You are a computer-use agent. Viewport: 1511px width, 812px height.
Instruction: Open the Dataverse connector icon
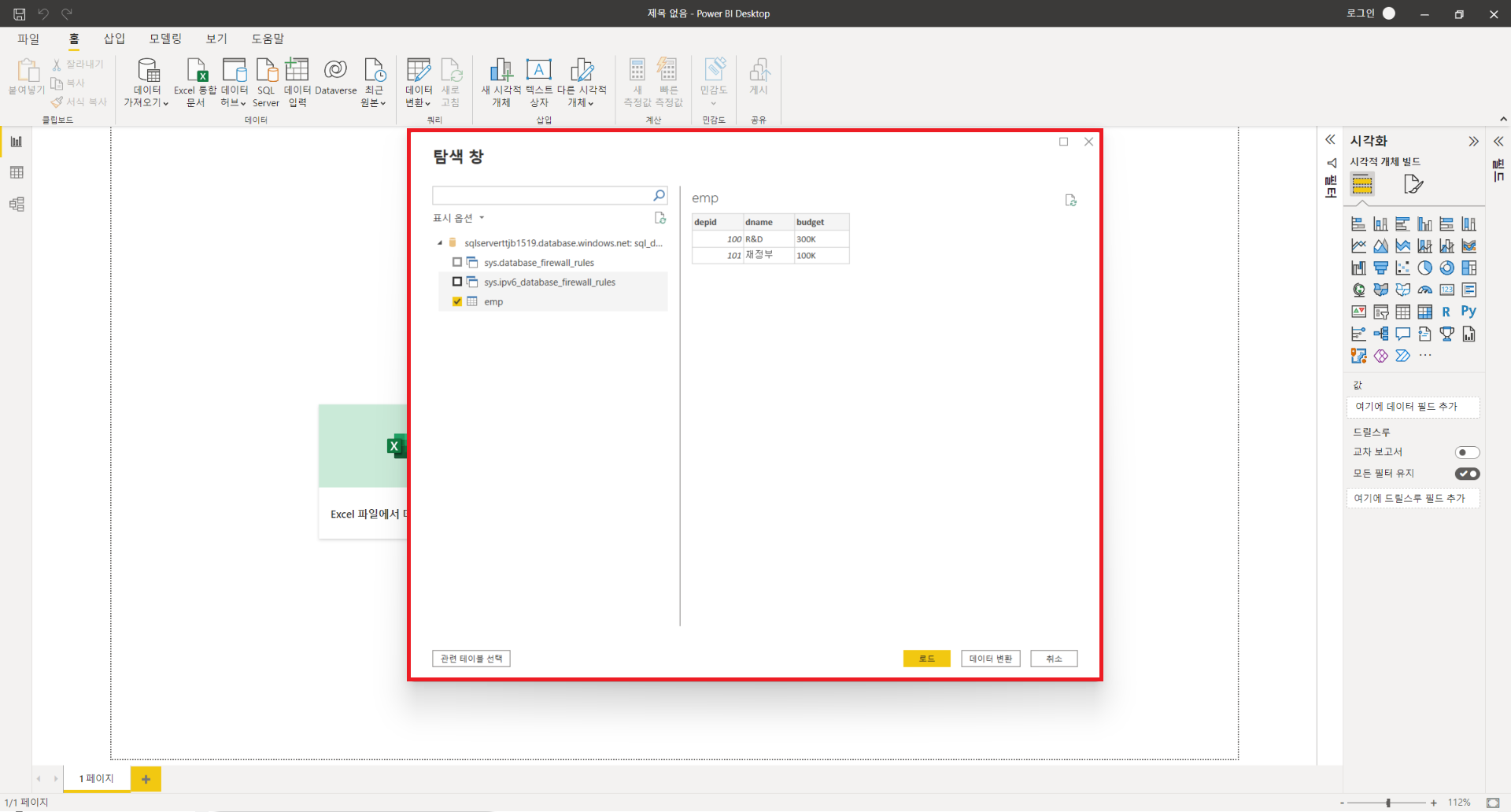[335, 70]
